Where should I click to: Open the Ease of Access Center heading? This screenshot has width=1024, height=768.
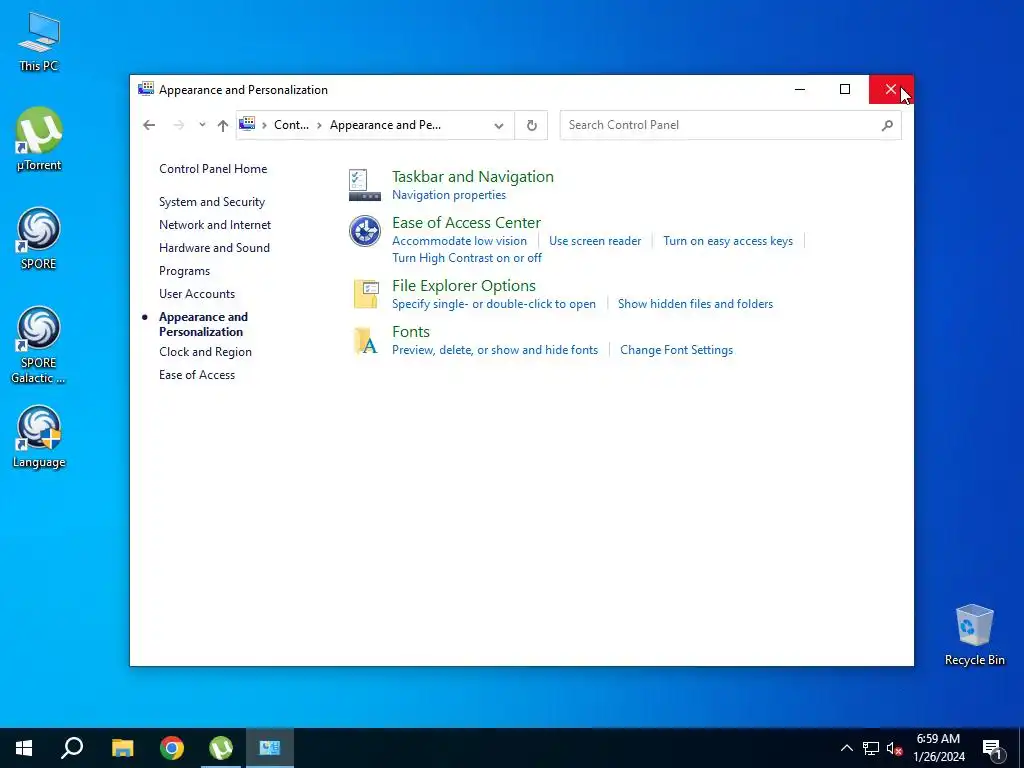[x=466, y=223]
